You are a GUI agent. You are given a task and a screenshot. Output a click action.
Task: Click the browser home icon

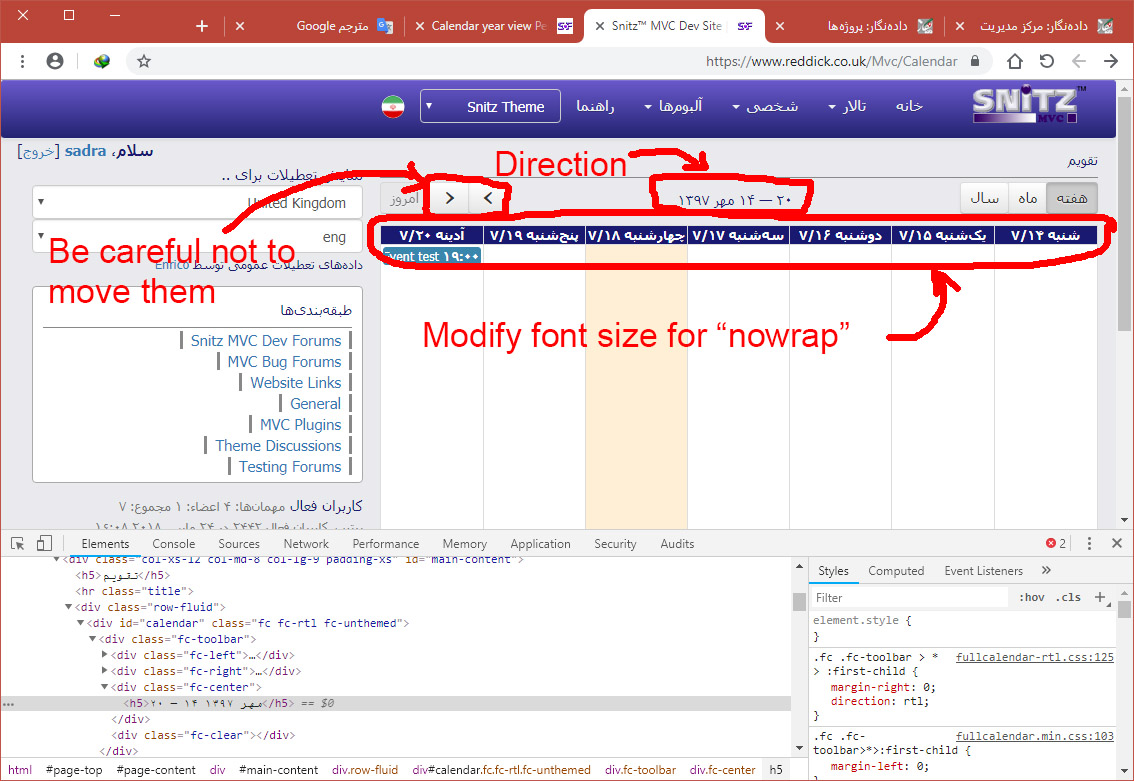1015,61
